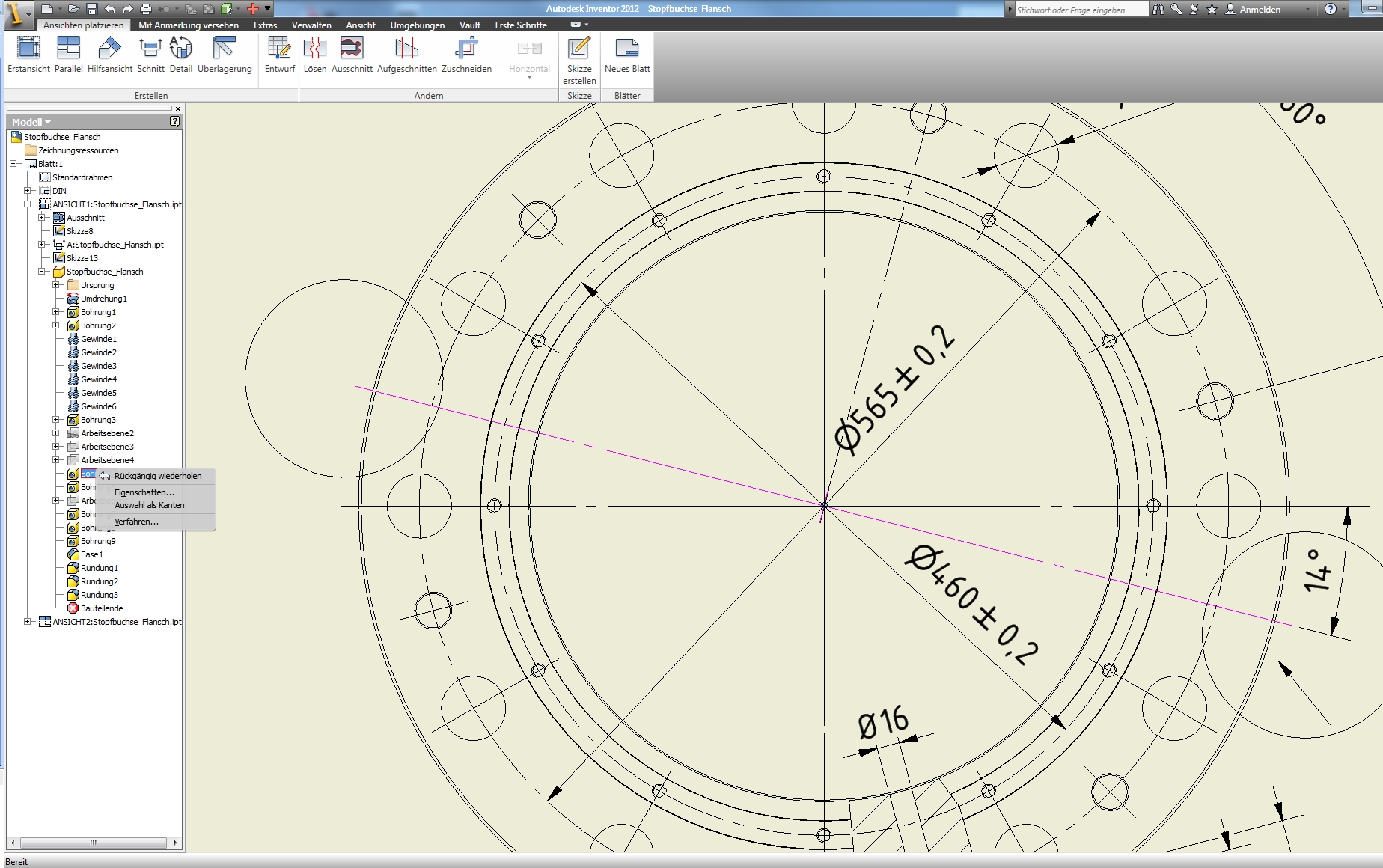Expand the Arbeitsebene2 tree node
This screenshot has height=868, width=1383.
(x=56, y=433)
